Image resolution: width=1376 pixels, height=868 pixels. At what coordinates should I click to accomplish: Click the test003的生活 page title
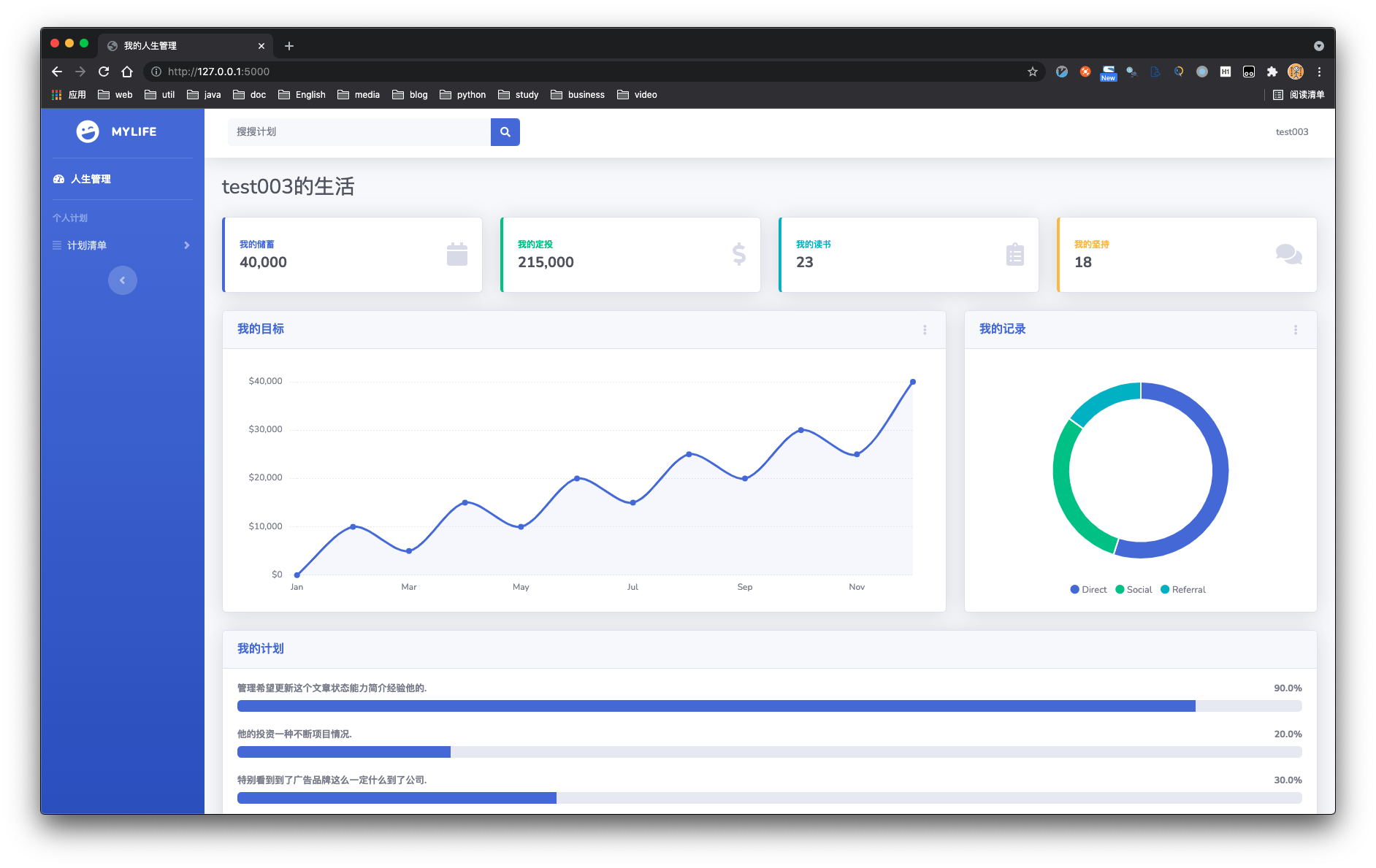[x=288, y=187]
